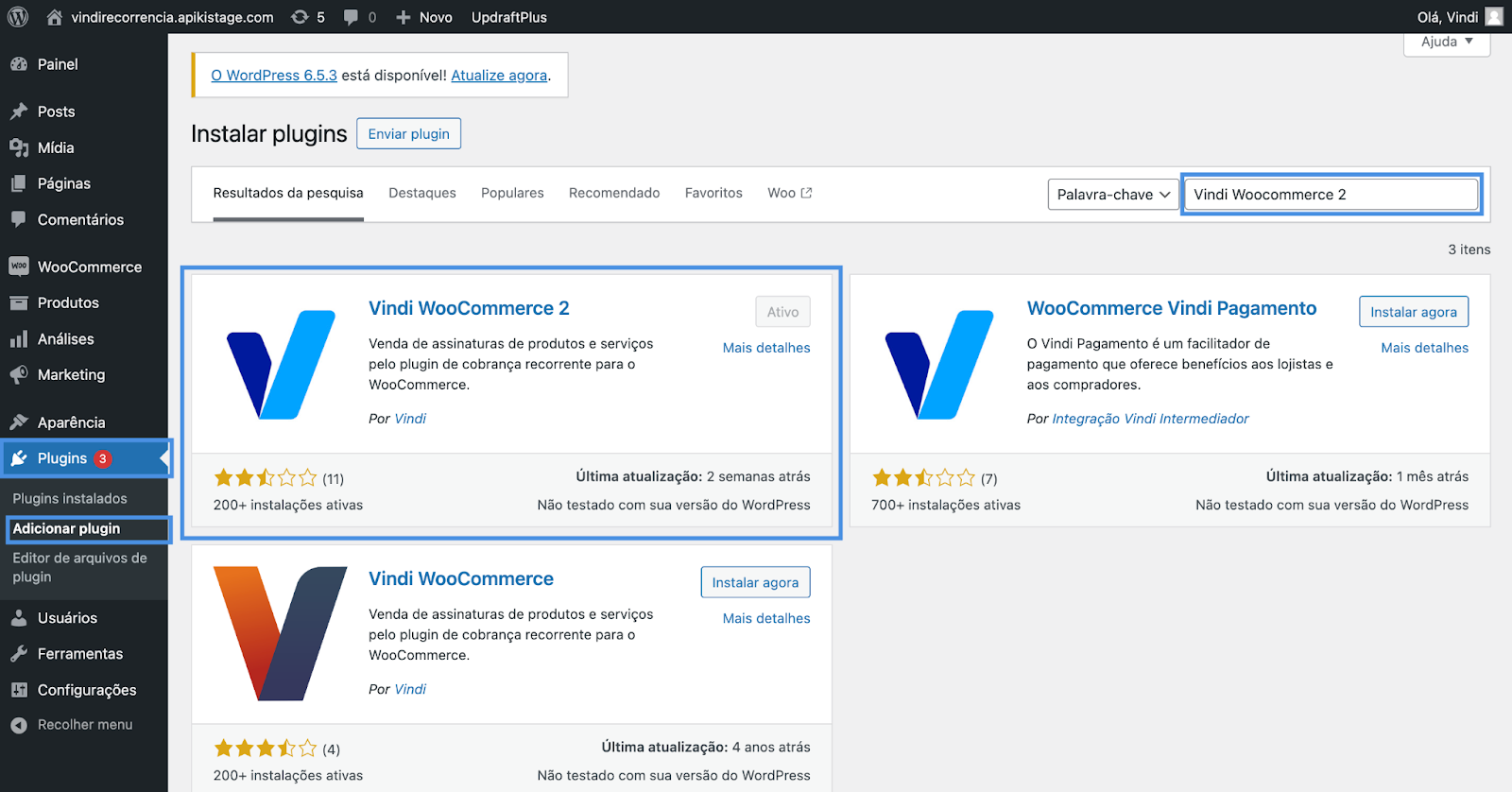This screenshot has width=1512, height=792.
Task: Click the Aparência paintbrush icon
Action: 19,422
